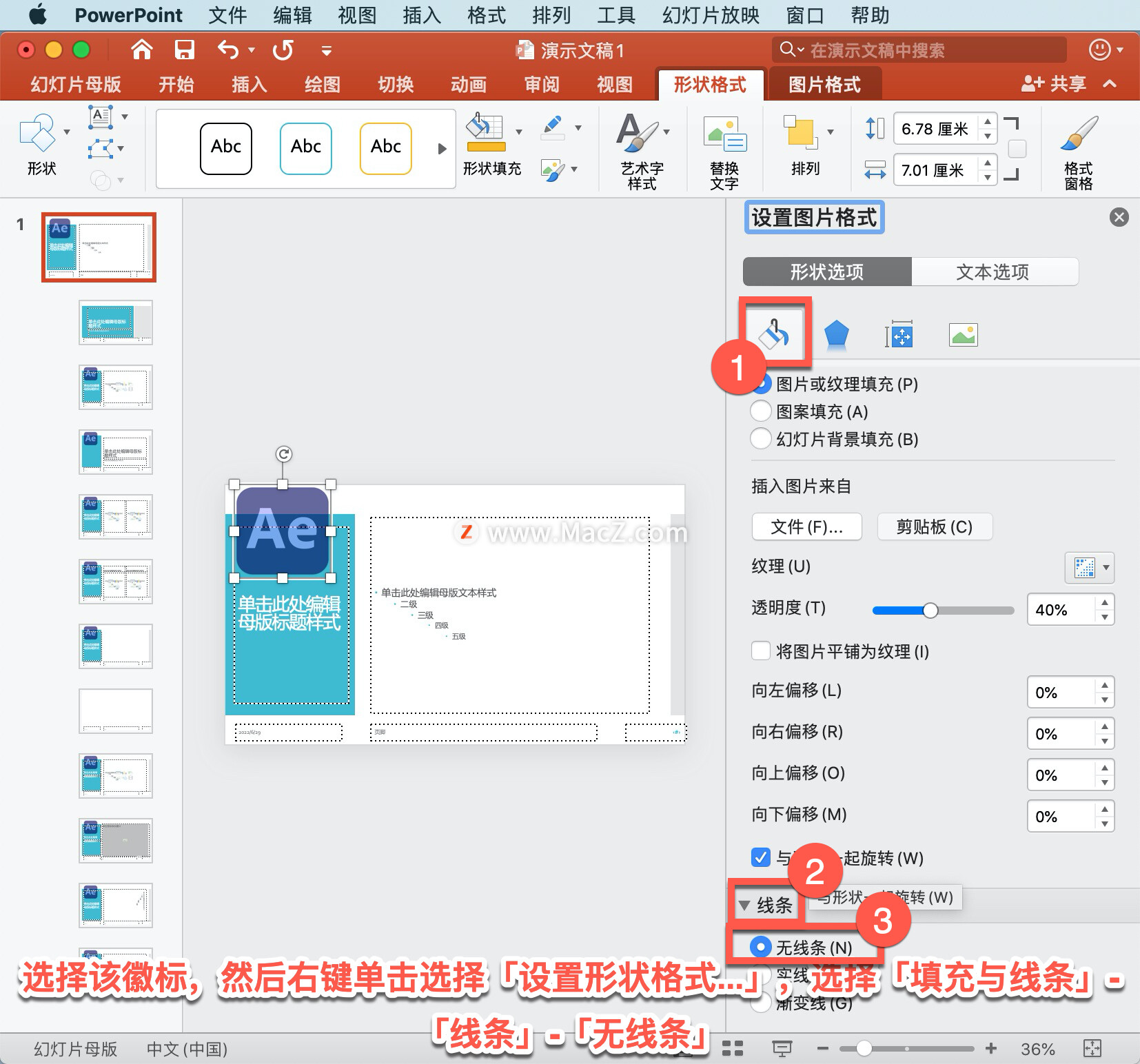Screen dimensions: 1140x1064
Task: Open the 图片格式 ribbon tab
Action: (x=824, y=85)
